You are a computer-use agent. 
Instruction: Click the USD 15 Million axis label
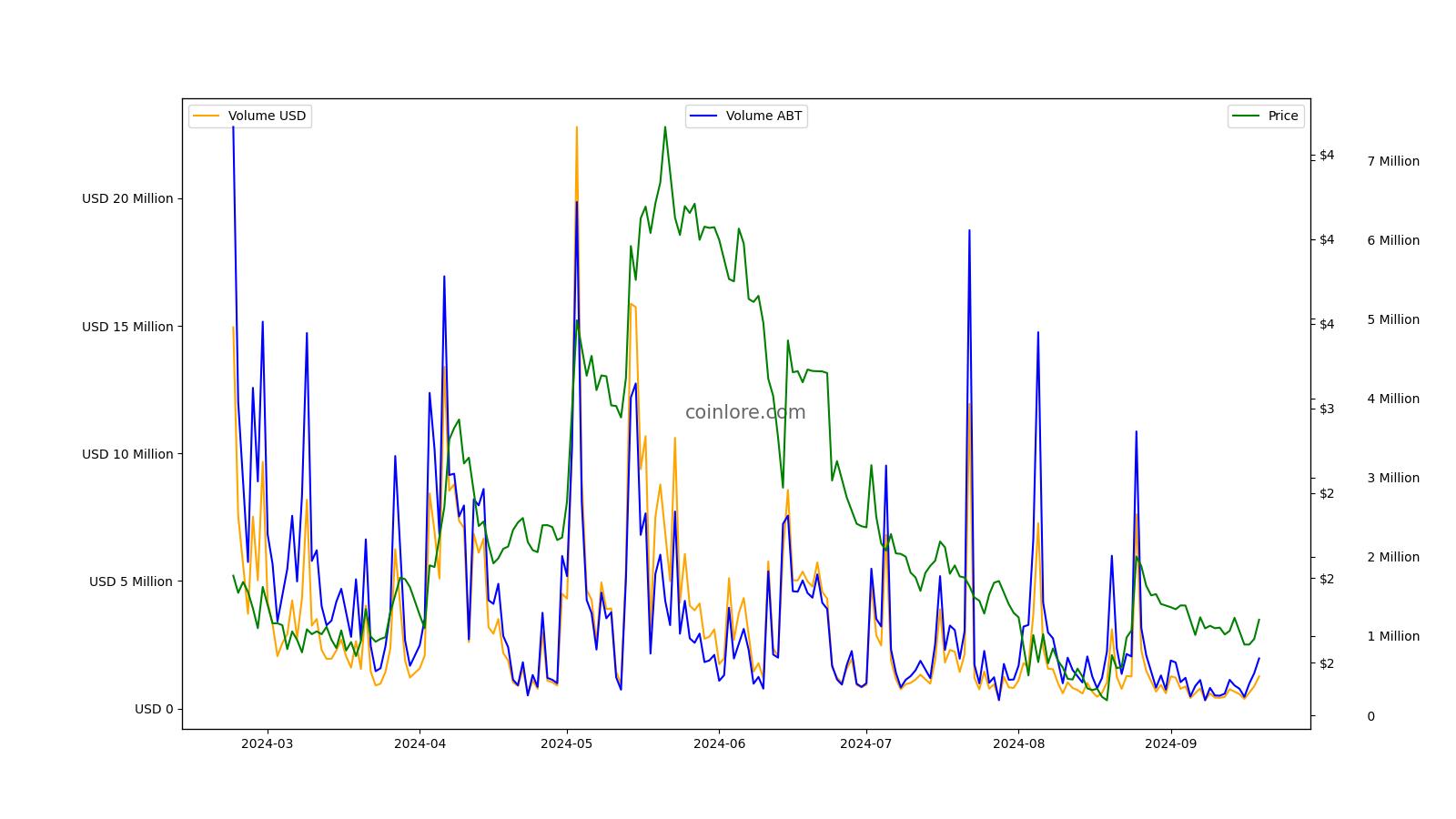[127, 327]
